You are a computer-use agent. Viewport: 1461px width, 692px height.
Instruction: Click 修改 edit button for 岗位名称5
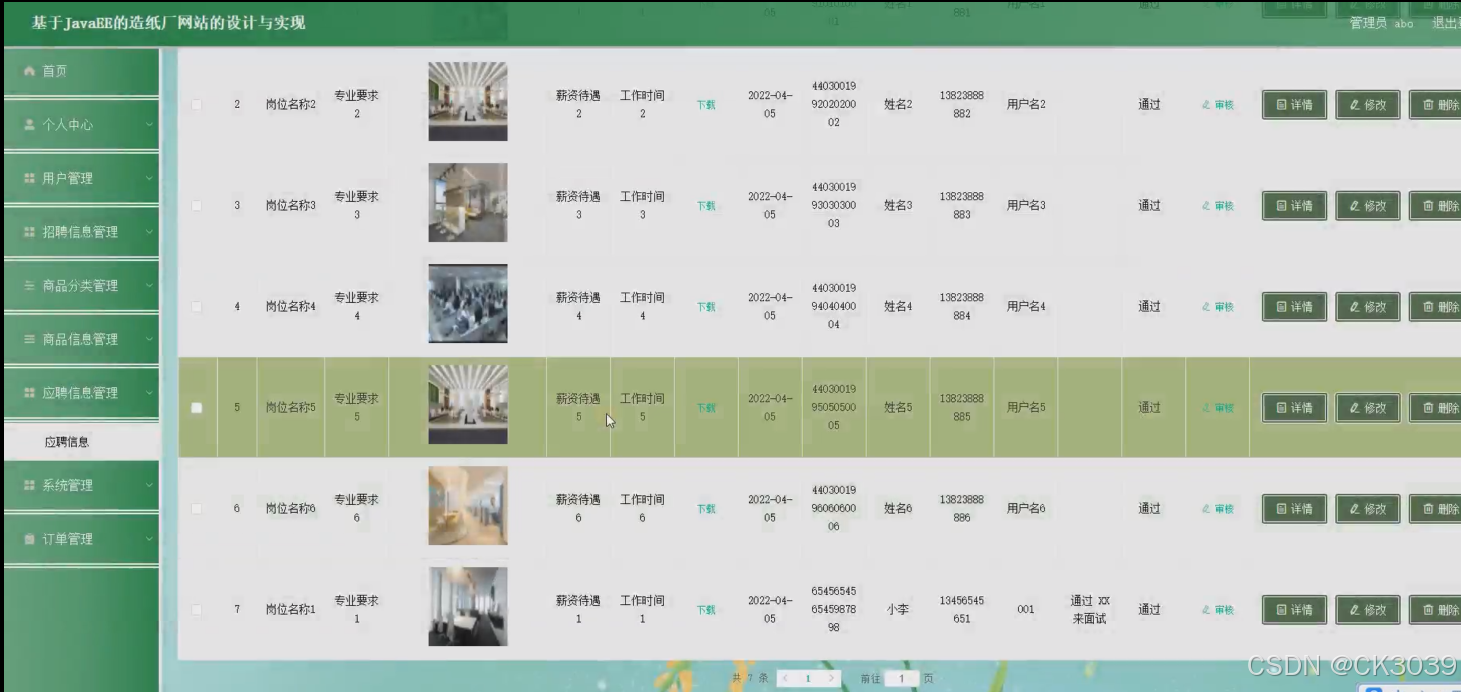(1368, 408)
